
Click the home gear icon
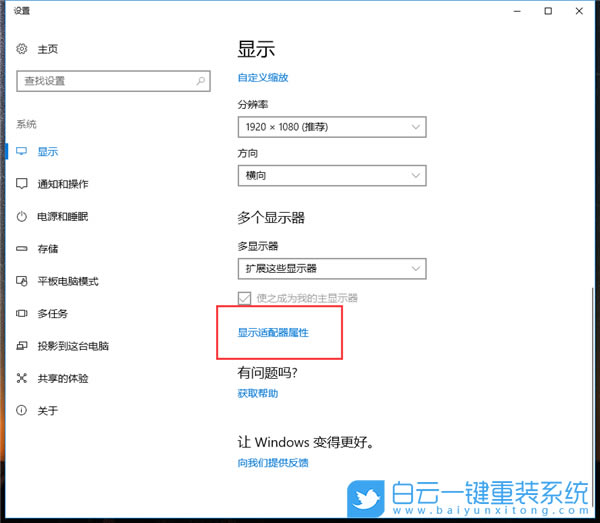pos(21,49)
